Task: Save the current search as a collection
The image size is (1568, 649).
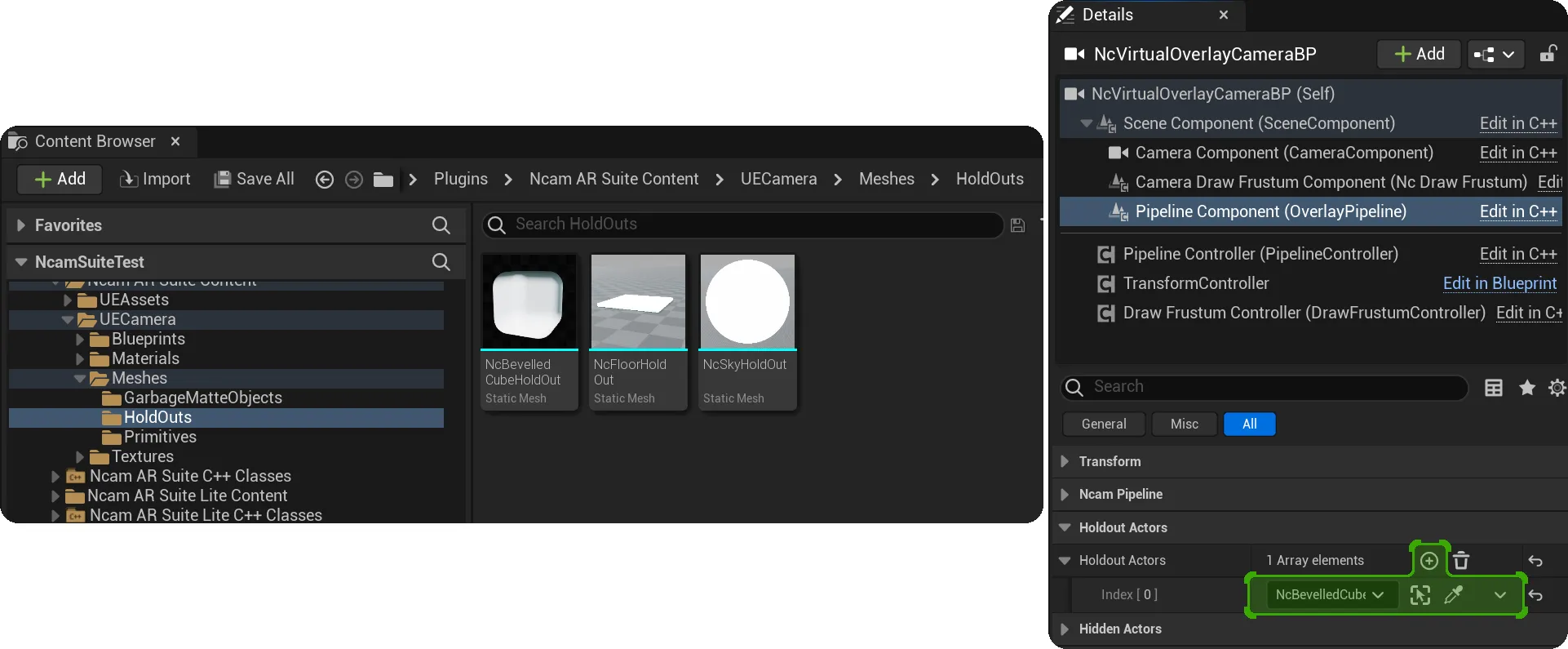Action: (1017, 225)
